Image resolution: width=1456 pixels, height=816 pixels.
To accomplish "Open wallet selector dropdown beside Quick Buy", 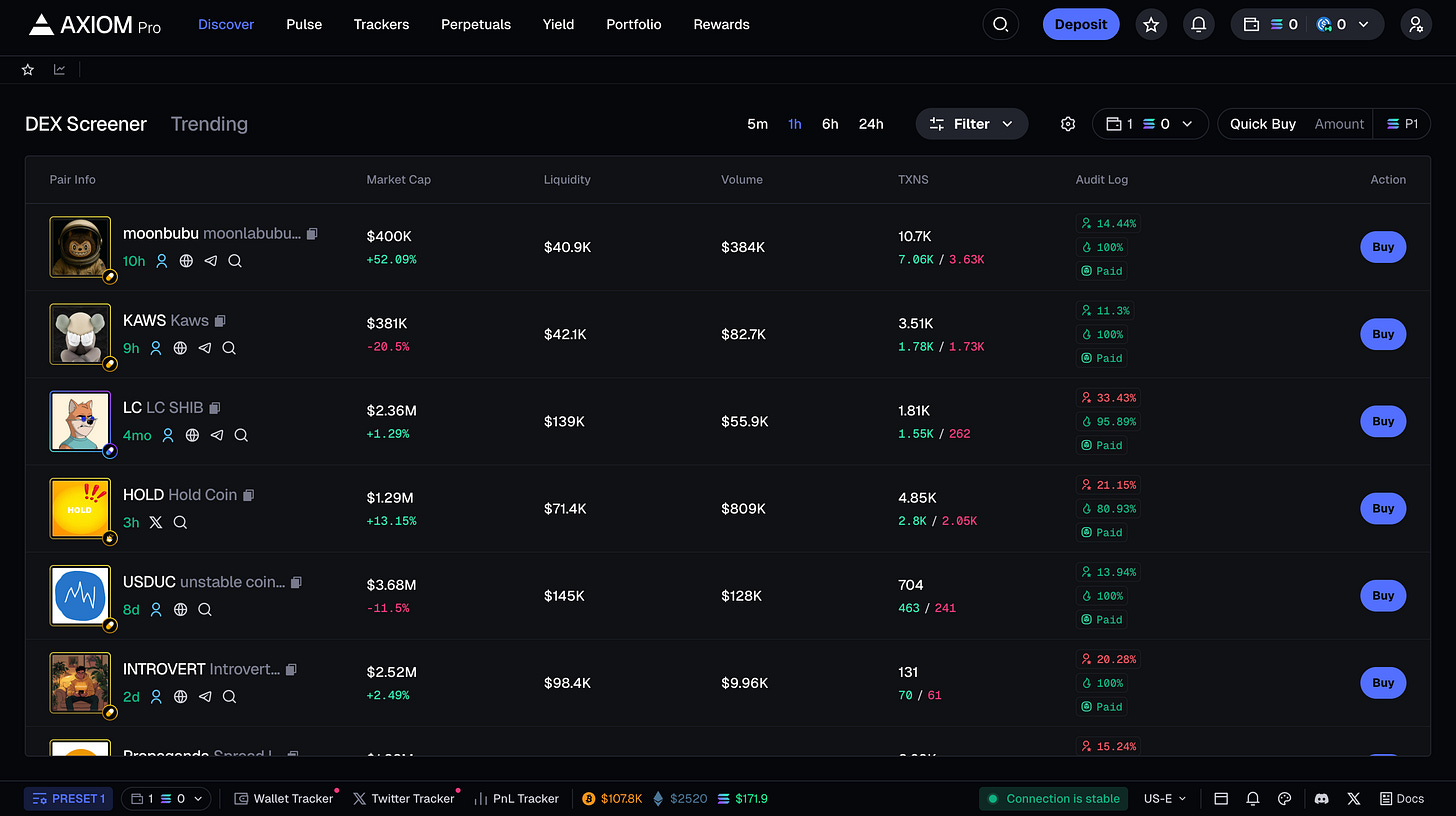I will click(1150, 124).
